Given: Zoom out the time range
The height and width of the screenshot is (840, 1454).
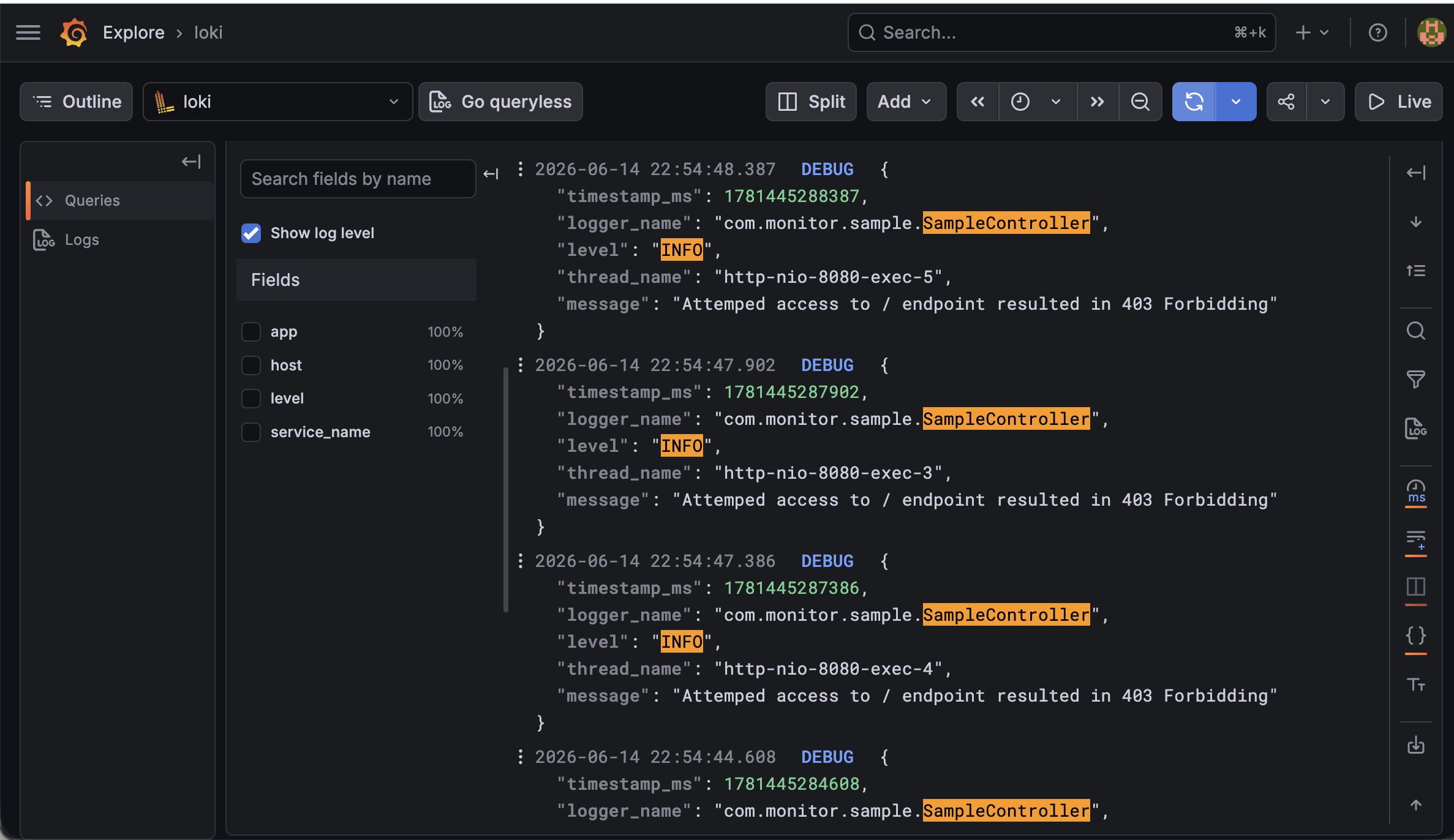Looking at the screenshot, I should pos(1140,102).
